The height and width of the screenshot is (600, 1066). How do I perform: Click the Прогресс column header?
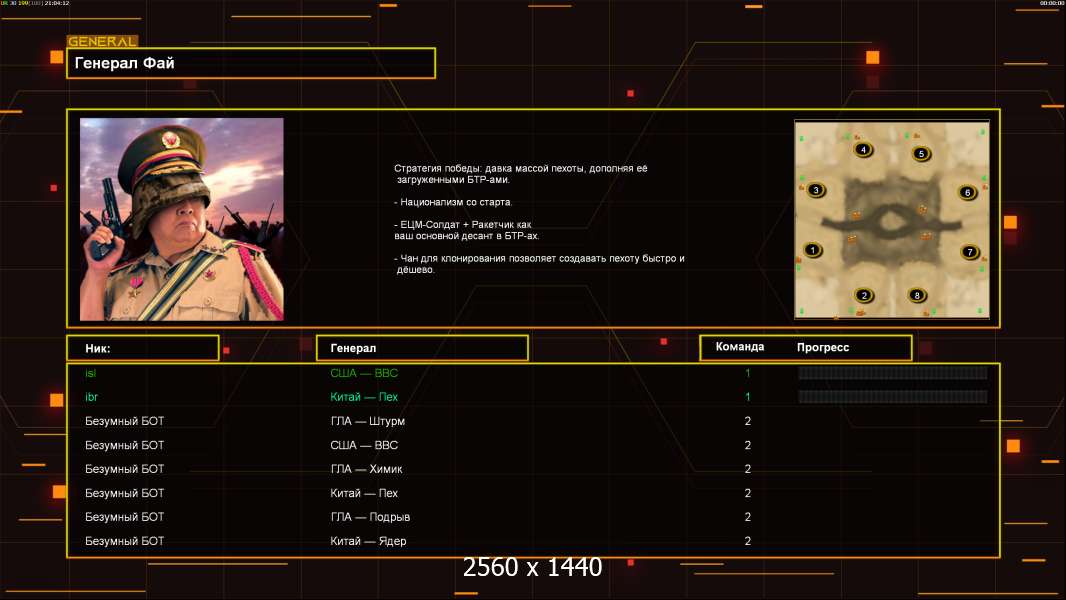click(823, 347)
